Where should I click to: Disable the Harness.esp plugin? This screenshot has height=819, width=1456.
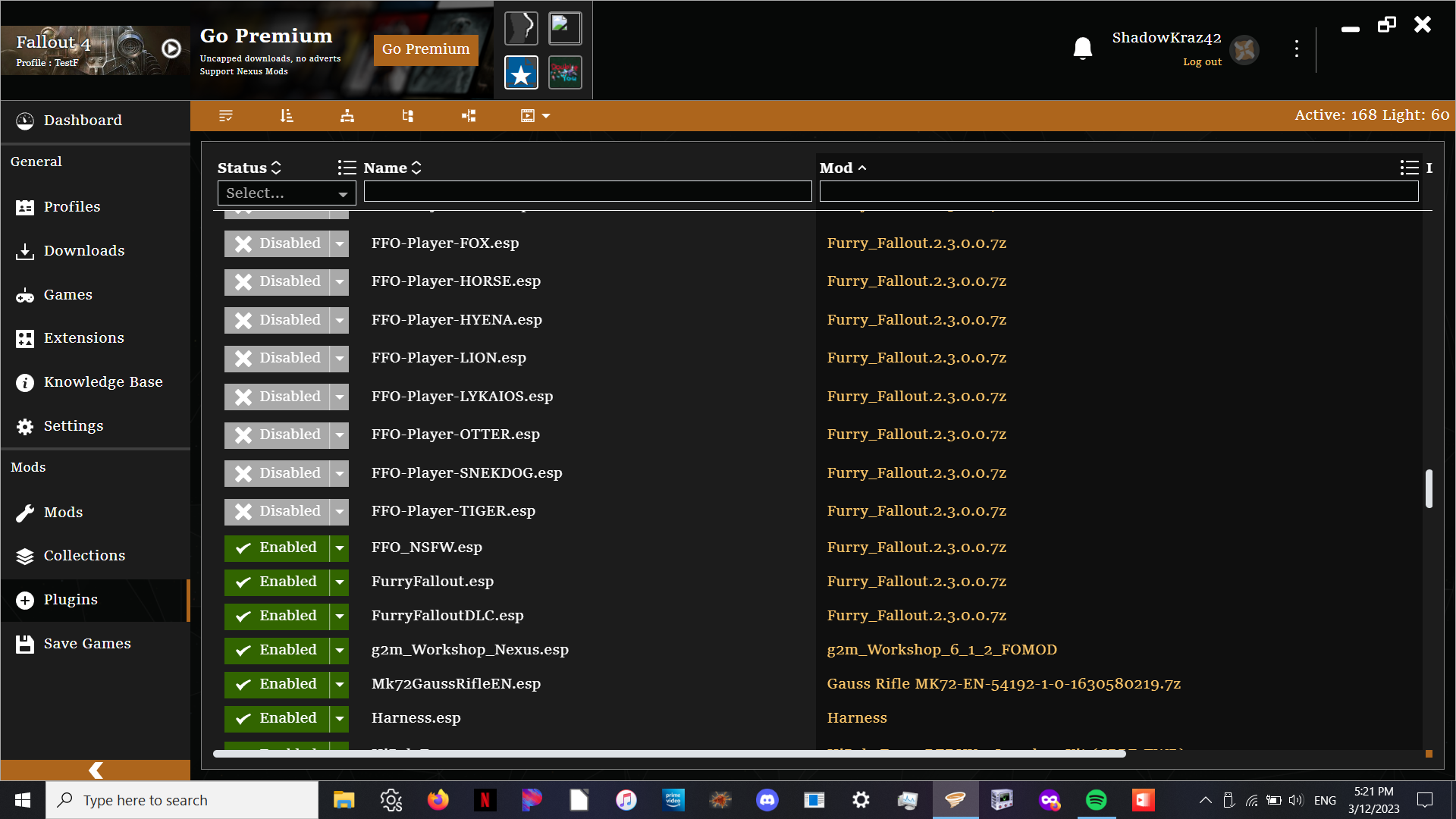(277, 718)
